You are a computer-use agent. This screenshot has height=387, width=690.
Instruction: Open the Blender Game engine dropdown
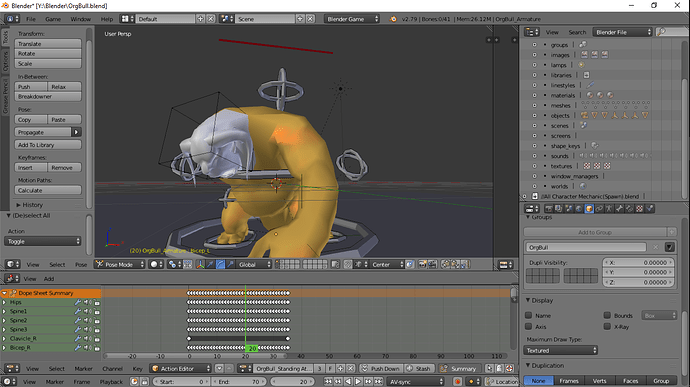tap(352, 19)
